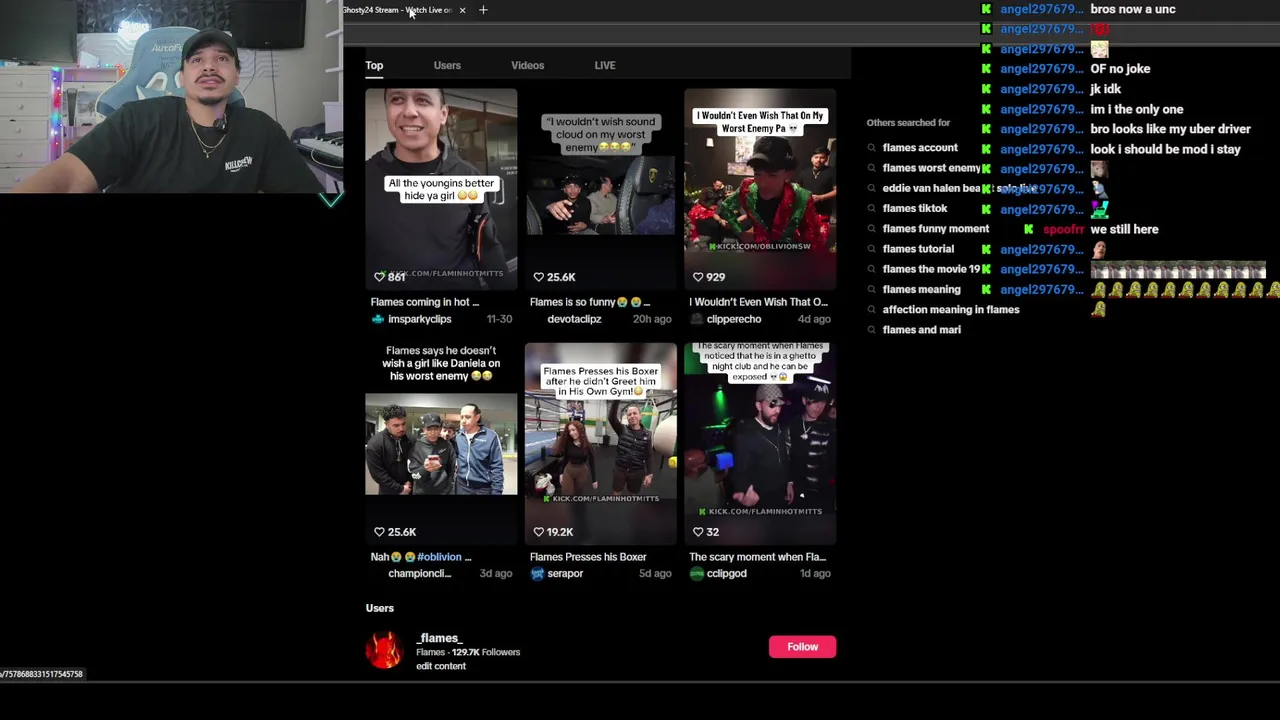Click caption 'The scary moment when Fla...'
Screen dimensions: 1280x720
tap(757, 557)
